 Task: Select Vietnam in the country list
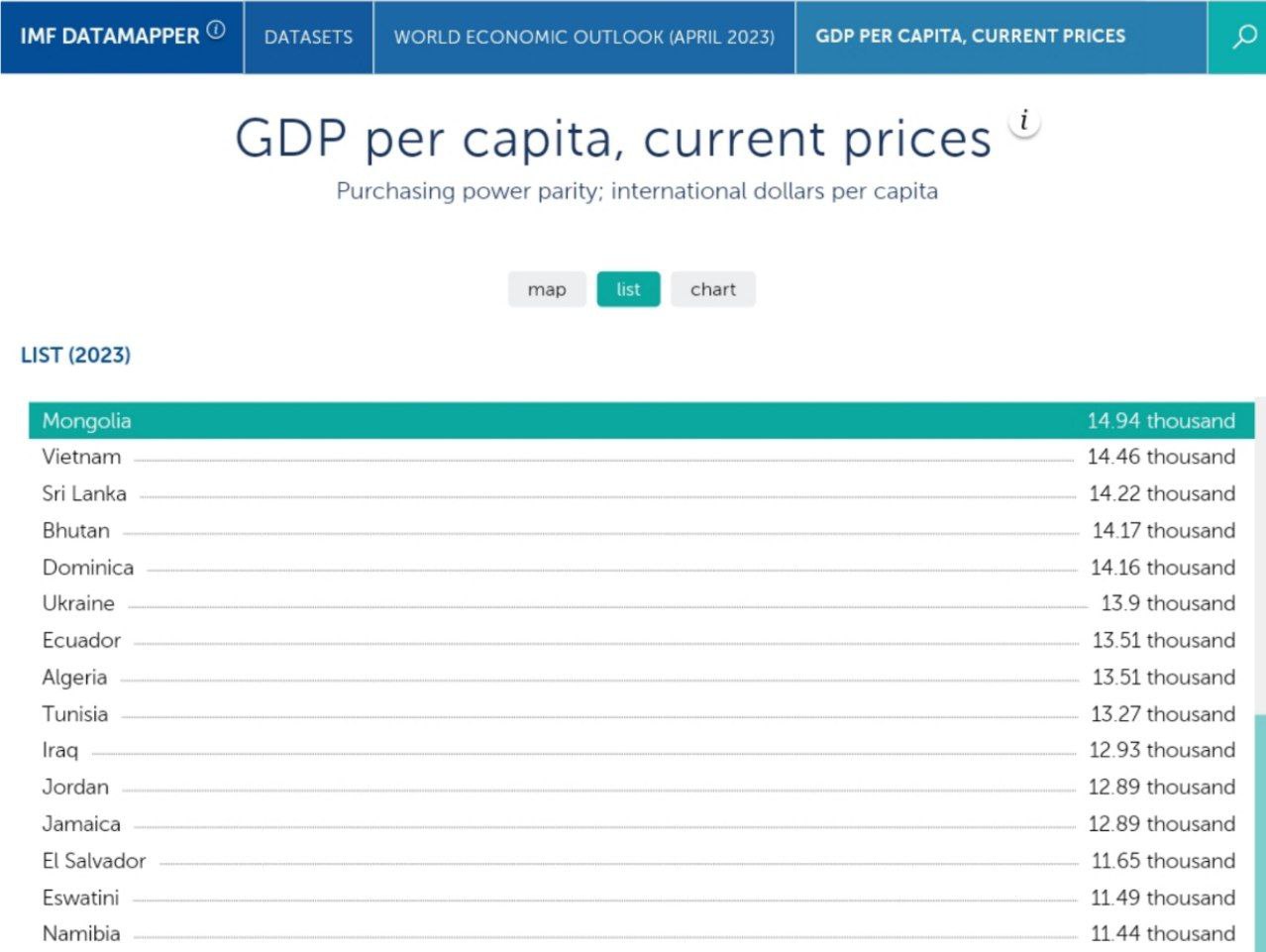[81, 457]
